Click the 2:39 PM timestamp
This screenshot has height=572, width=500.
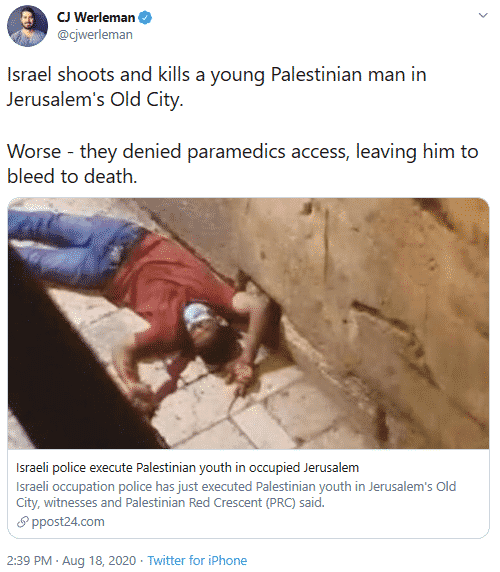pyautogui.click(x=30, y=560)
